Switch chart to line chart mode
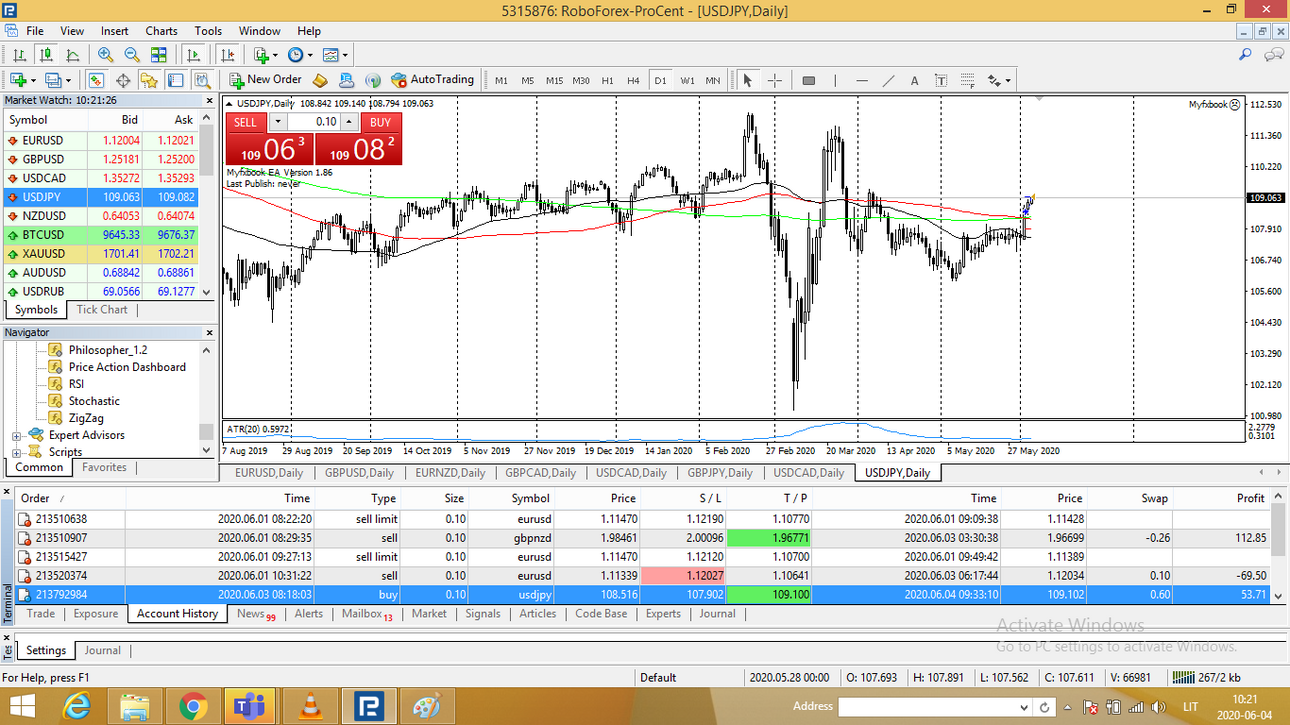This screenshot has width=1290, height=725. tap(73, 55)
